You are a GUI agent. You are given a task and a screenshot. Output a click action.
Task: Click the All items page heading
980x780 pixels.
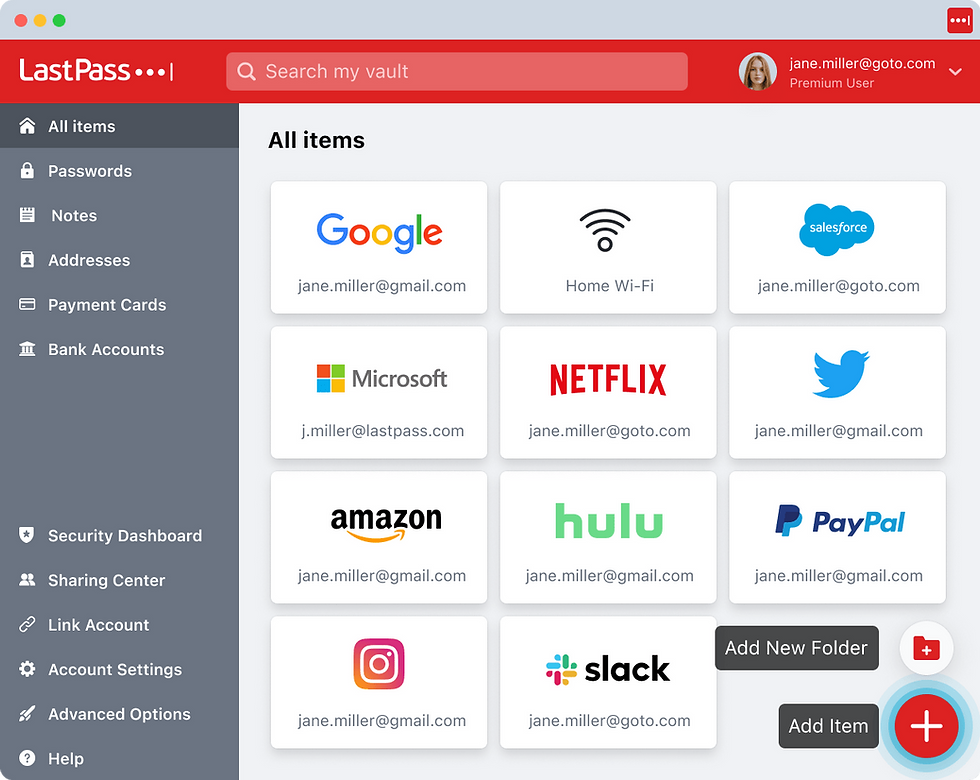coord(316,140)
